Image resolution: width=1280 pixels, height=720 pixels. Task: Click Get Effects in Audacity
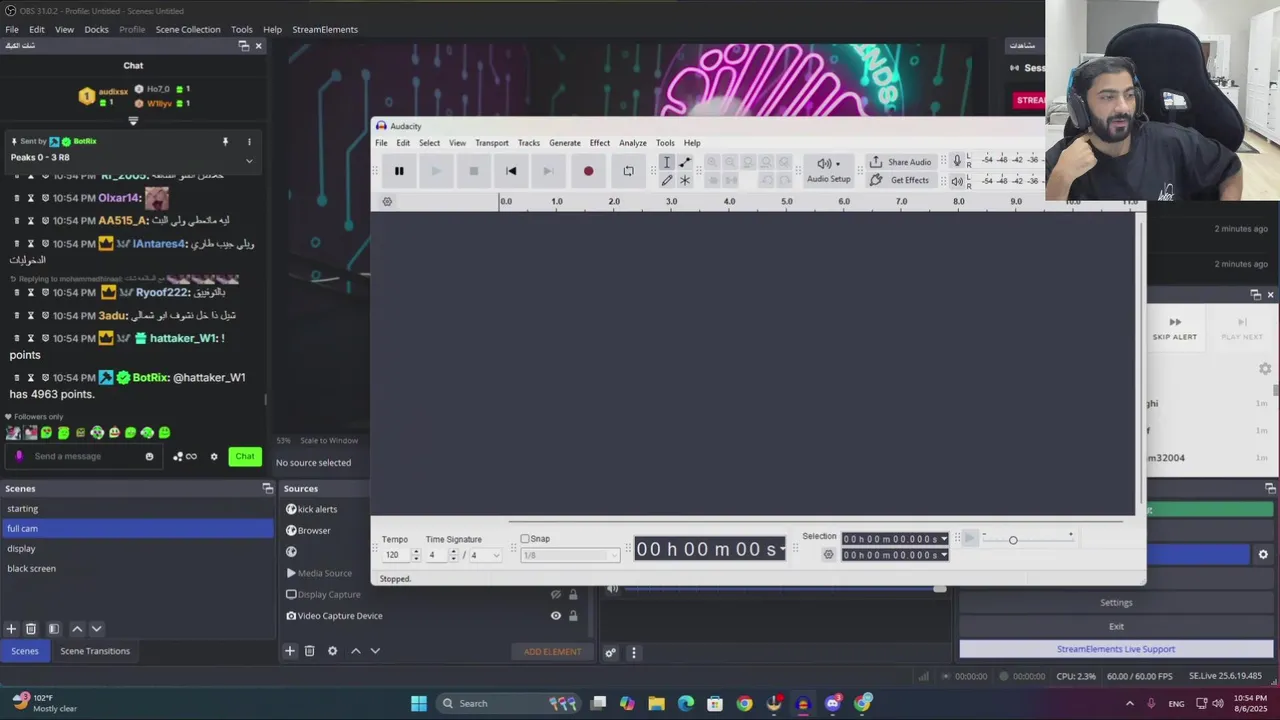[900, 180]
